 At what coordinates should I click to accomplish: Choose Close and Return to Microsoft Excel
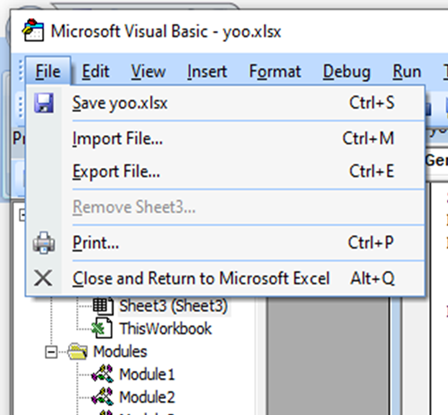click(225, 278)
